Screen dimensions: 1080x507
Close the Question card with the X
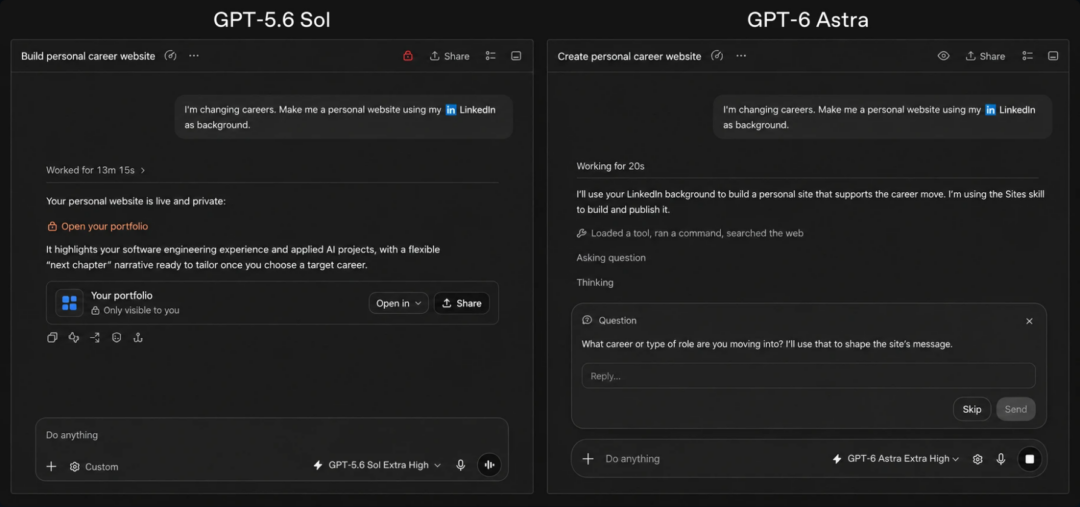pyautogui.click(x=1029, y=321)
